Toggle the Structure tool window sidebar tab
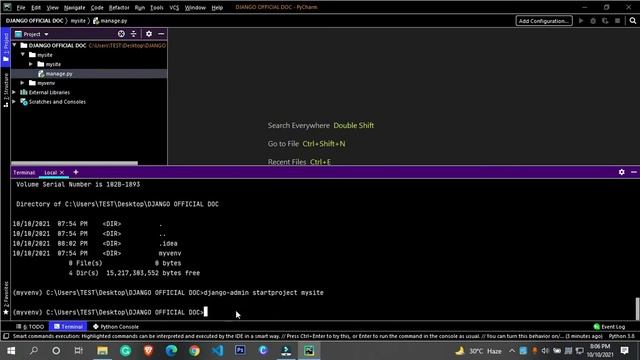This screenshot has height=360, width=640. [6, 91]
